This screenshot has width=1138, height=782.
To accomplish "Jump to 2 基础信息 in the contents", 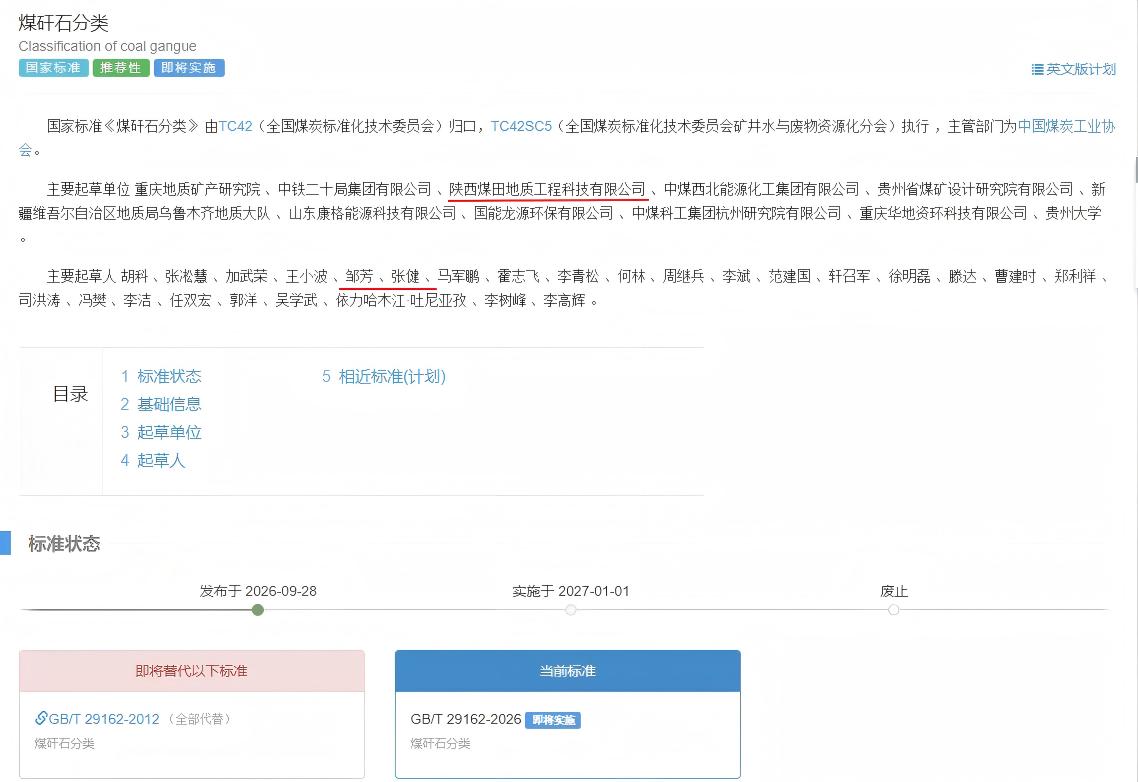I will click(161, 404).
